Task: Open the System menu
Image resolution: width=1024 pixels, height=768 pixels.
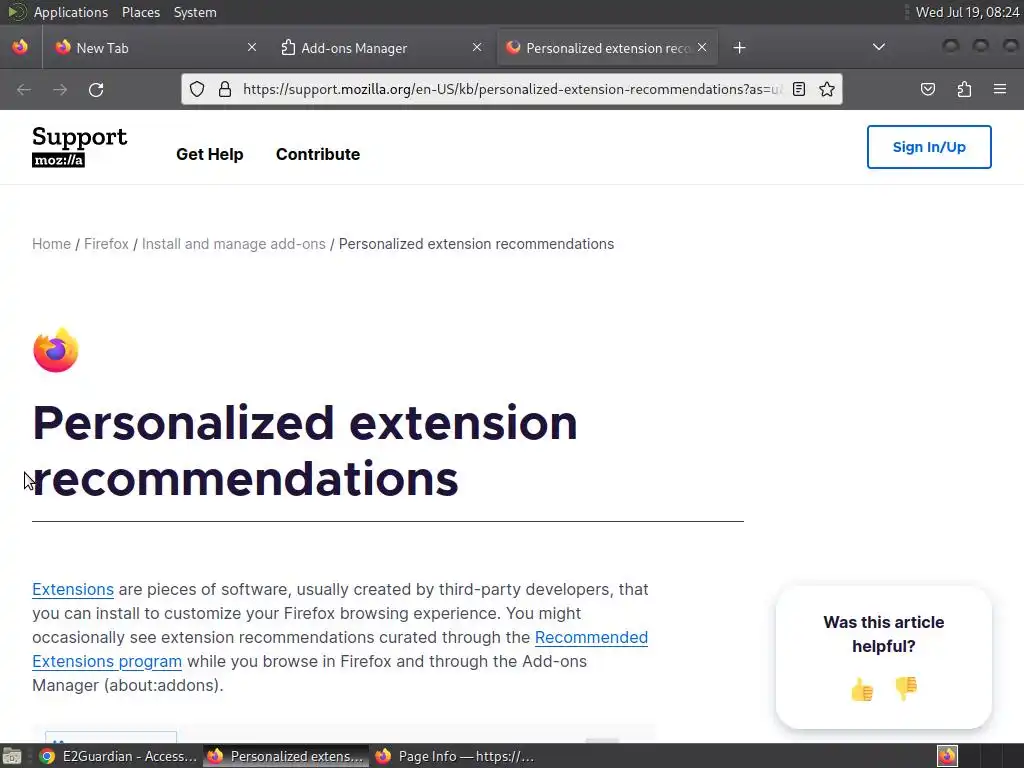Action: click(x=195, y=12)
